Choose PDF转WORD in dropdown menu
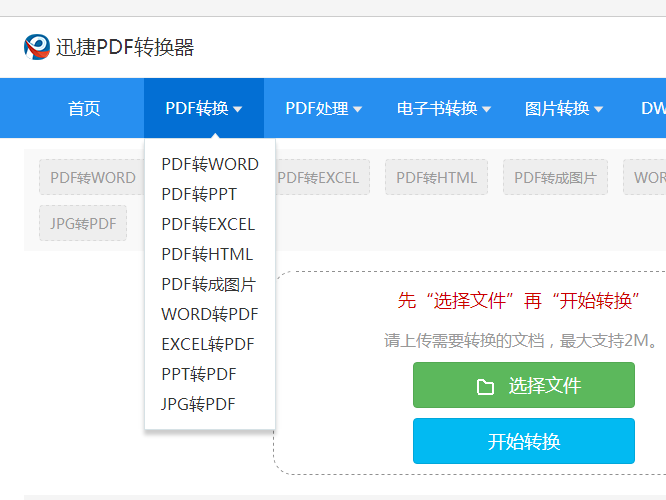Viewport: 666px width, 500px height. (210, 164)
